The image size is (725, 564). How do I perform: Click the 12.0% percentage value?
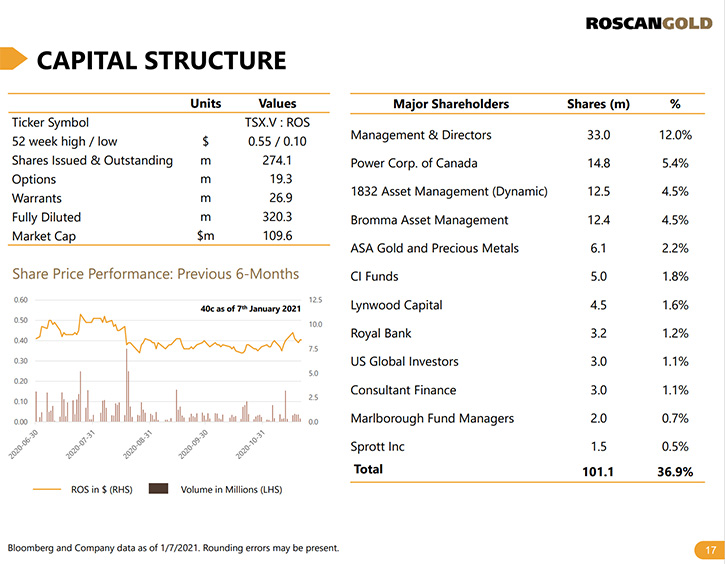[x=675, y=135]
